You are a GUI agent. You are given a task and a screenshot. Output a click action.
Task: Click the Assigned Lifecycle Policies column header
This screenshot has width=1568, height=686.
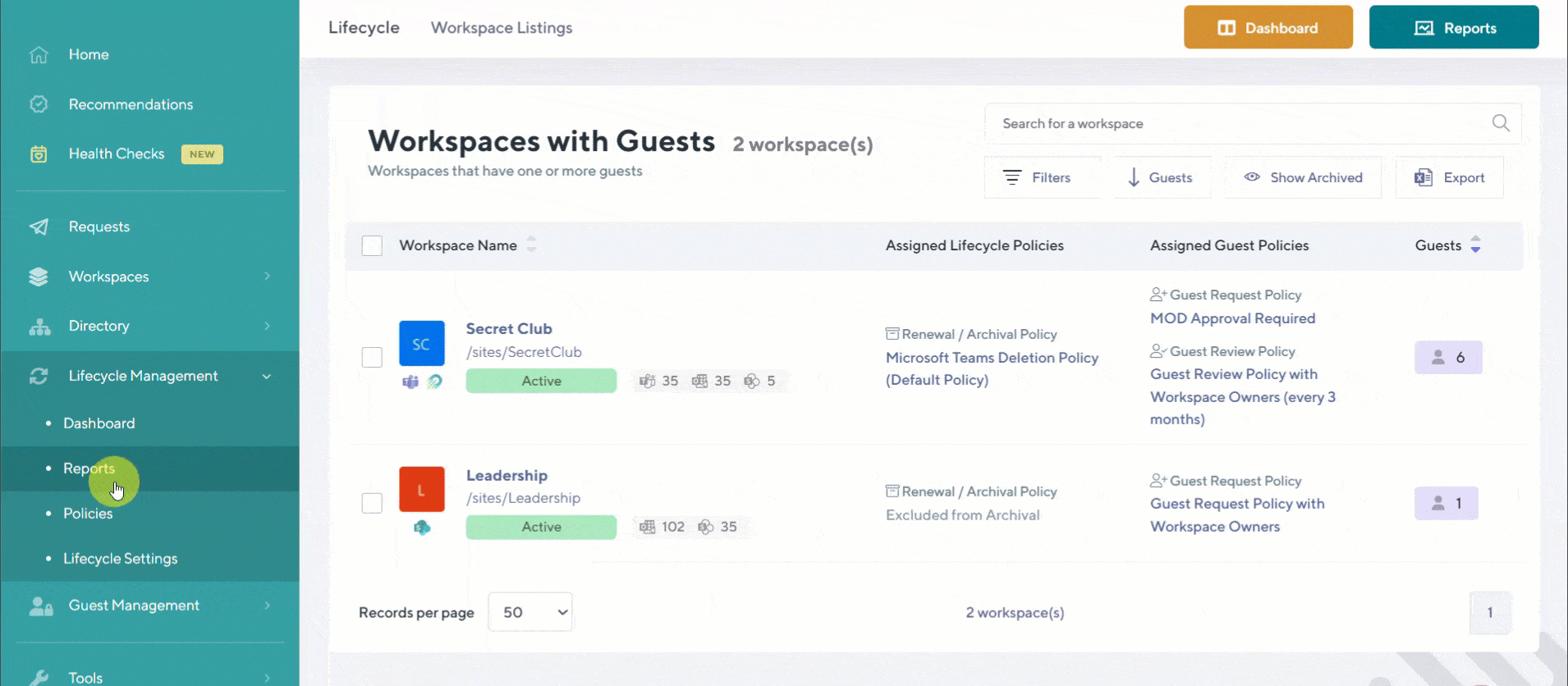tap(974, 245)
